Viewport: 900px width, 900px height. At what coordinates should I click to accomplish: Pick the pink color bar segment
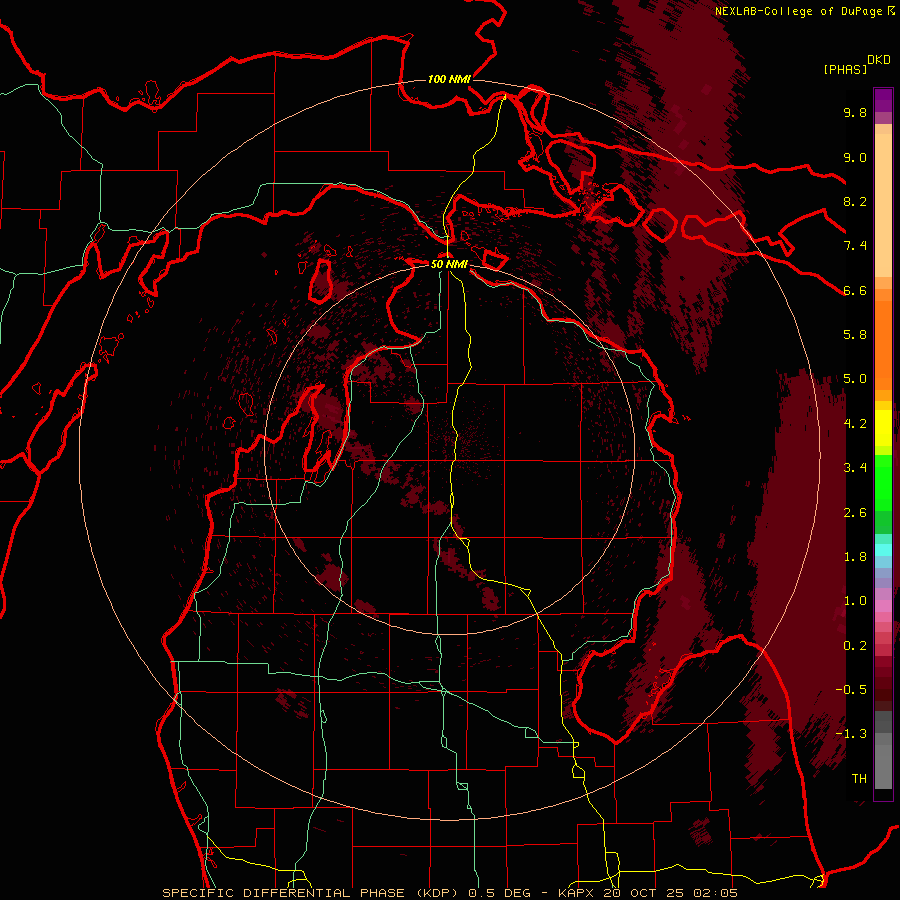(883, 606)
